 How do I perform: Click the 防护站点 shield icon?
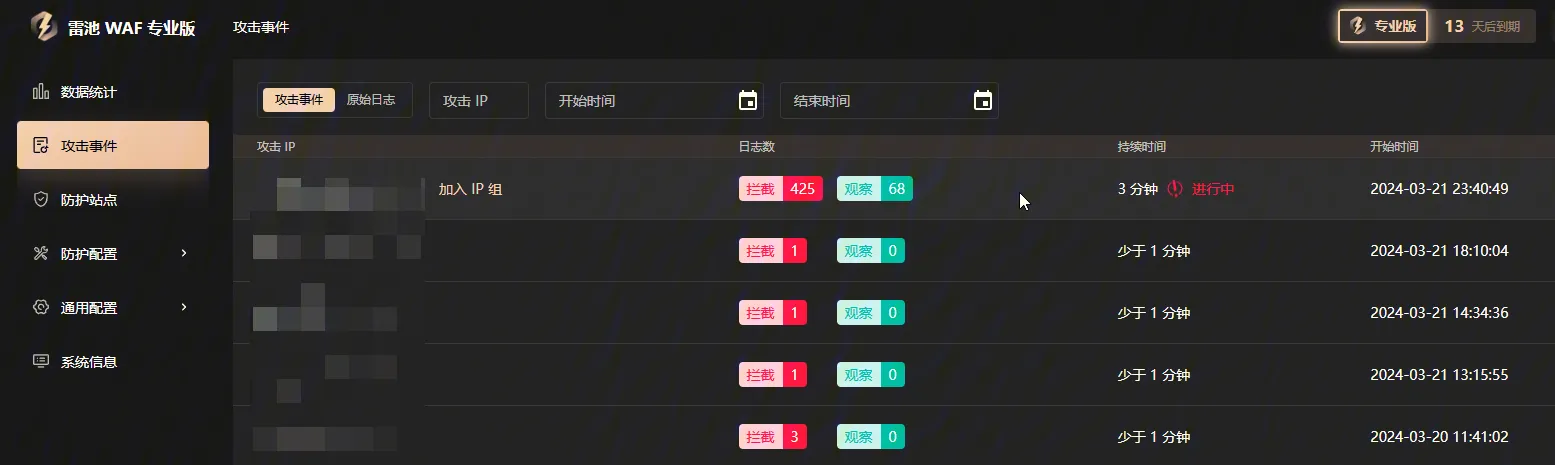[41, 200]
